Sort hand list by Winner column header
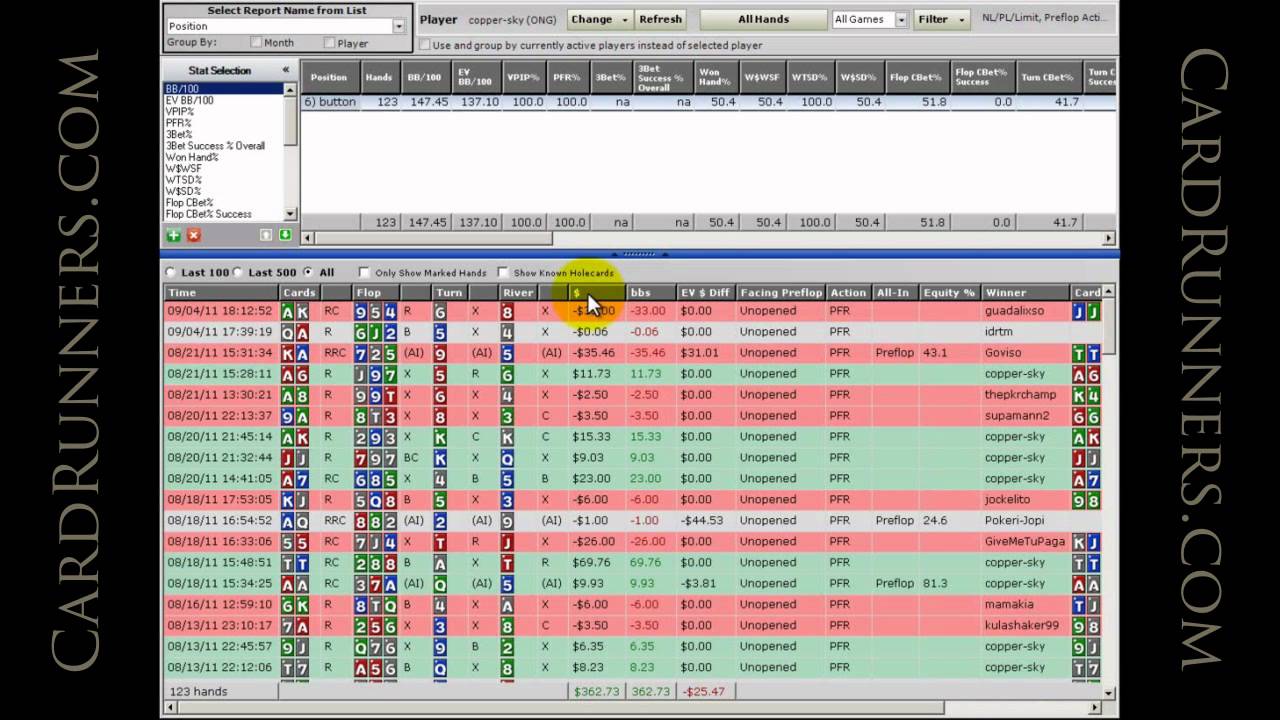Screen dimensions: 1280x720 [1025, 293]
